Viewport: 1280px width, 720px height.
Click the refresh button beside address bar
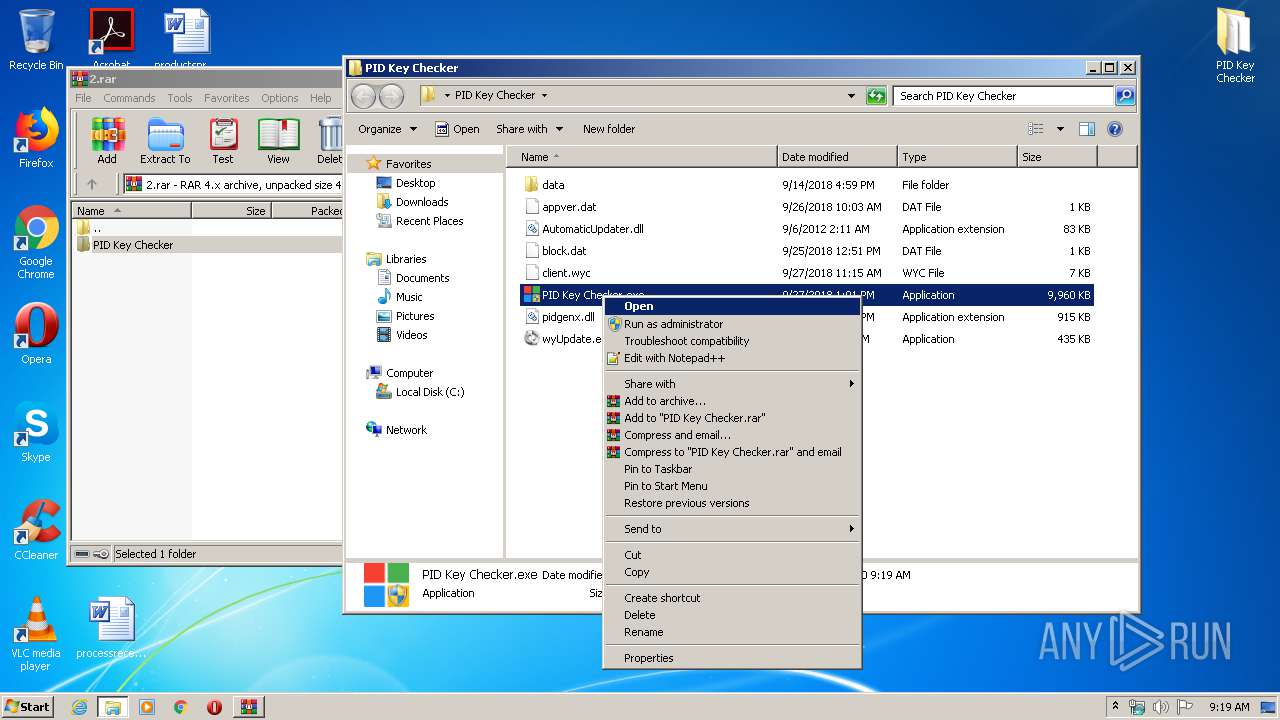point(876,96)
